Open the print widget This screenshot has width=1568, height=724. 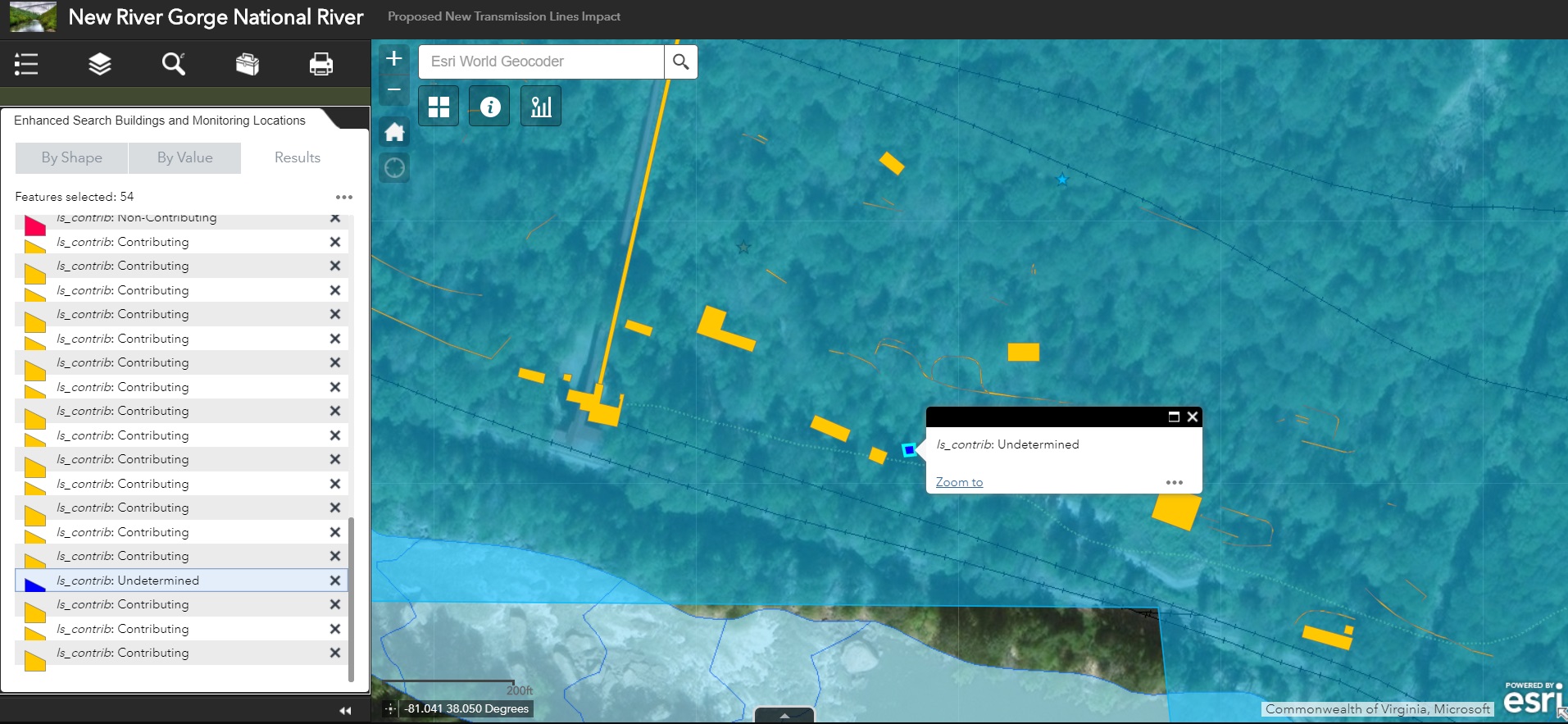pyautogui.click(x=321, y=64)
